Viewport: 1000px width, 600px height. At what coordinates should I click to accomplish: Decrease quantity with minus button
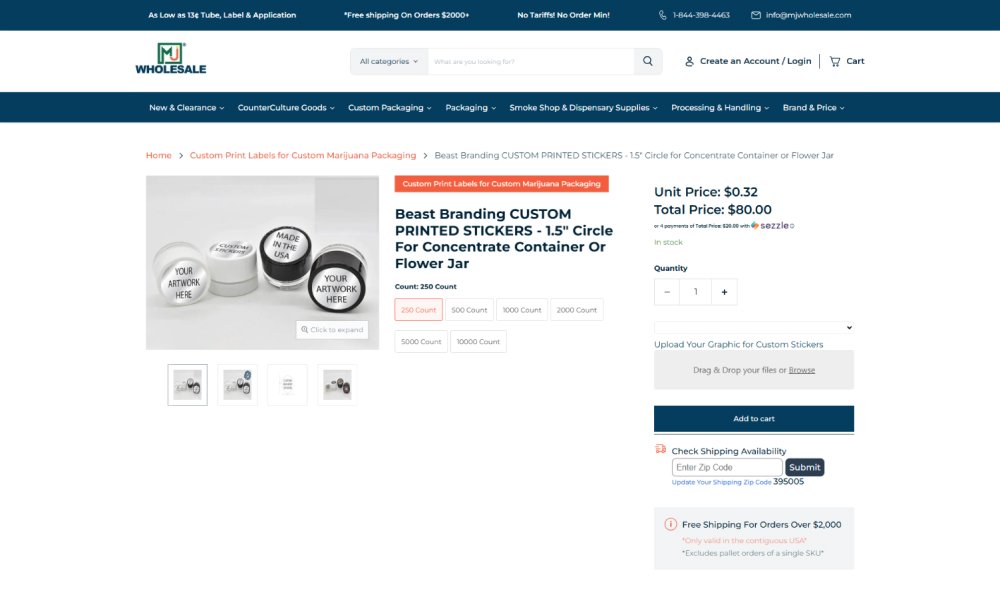pyautogui.click(x=667, y=292)
